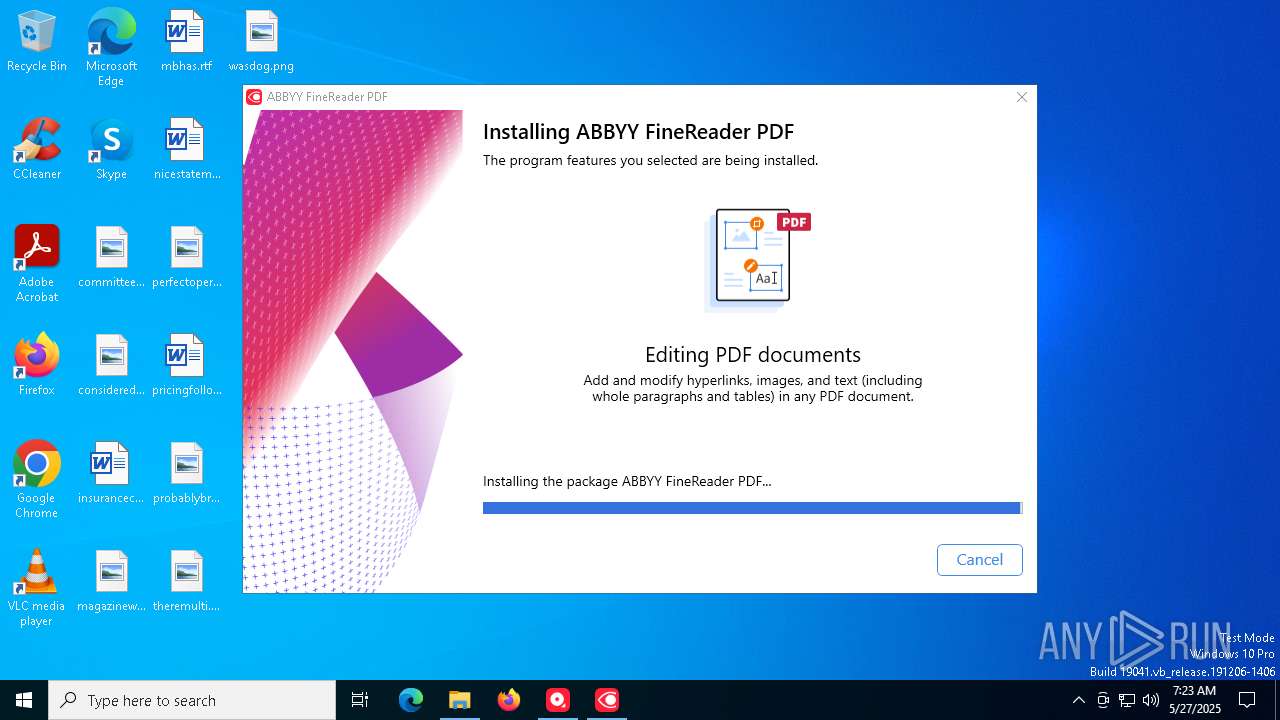Screen dimensions: 1280x720
Task: Click the Editing PDF documents illustration
Action: [757, 259]
